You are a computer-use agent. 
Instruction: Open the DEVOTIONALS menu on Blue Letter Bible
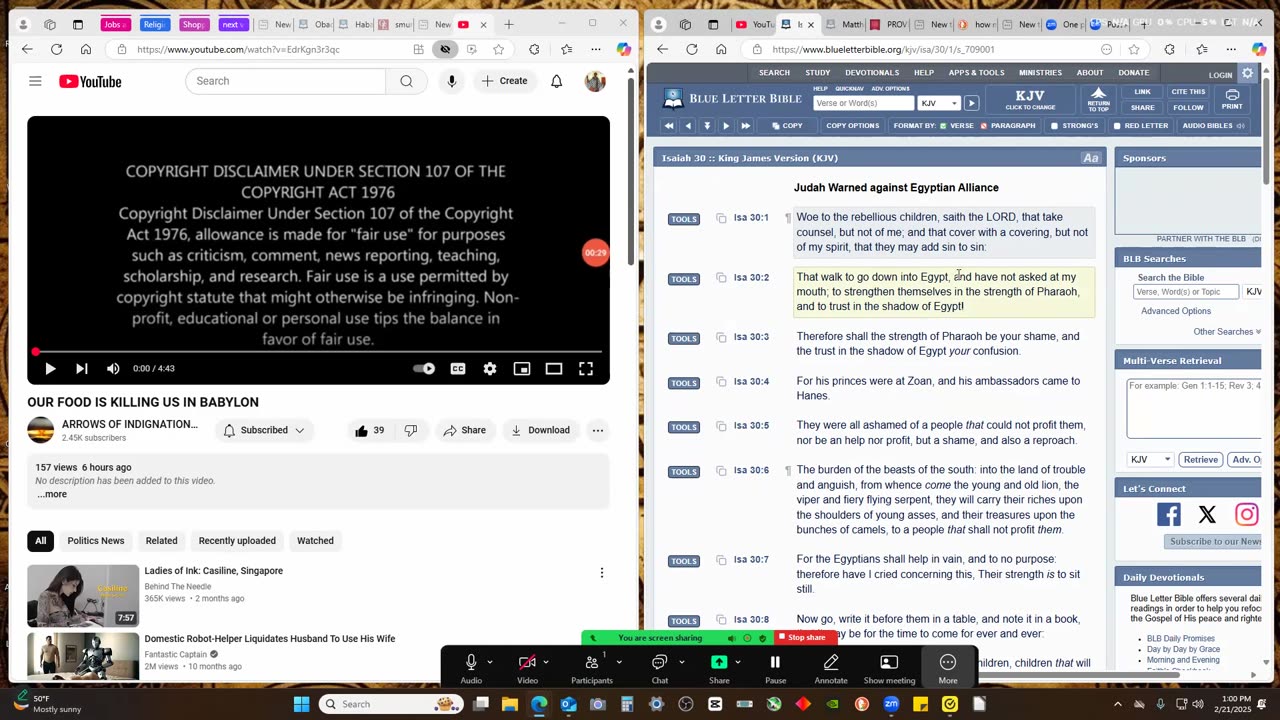(872, 72)
